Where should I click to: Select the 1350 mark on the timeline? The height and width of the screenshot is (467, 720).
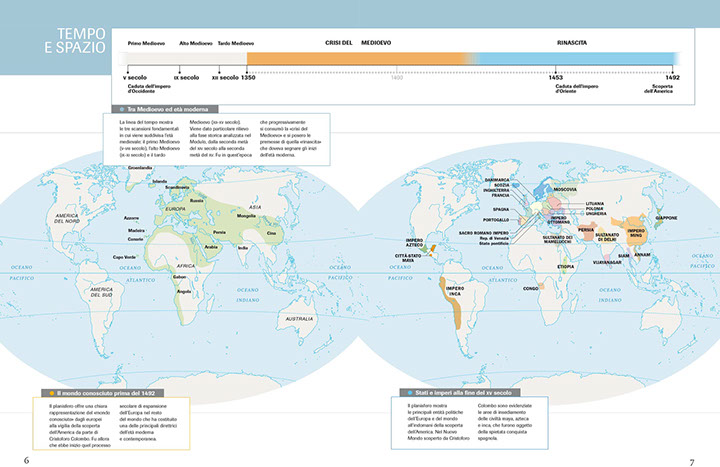point(249,77)
